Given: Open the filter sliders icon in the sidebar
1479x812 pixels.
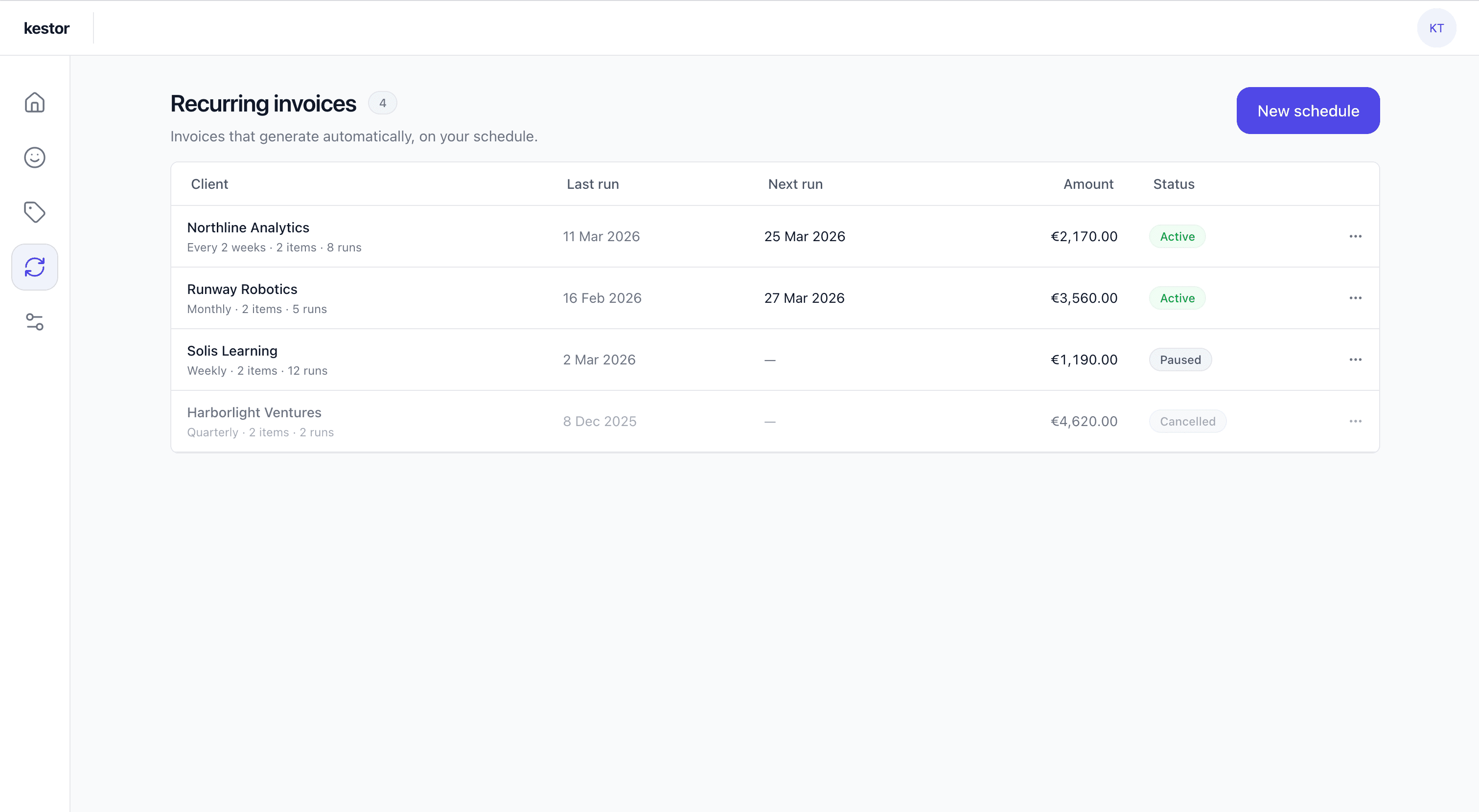Looking at the screenshot, I should pos(34,322).
